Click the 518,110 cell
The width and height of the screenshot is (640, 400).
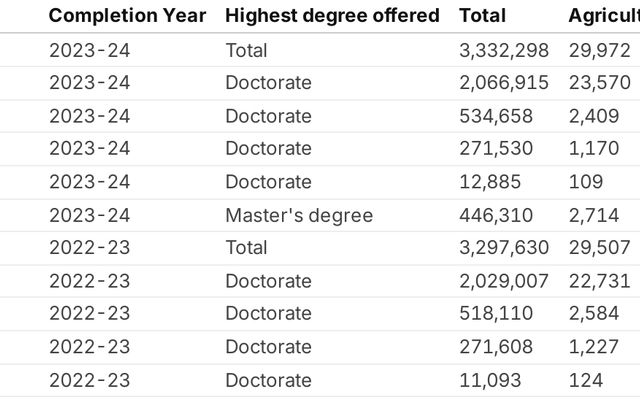(496, 314)
